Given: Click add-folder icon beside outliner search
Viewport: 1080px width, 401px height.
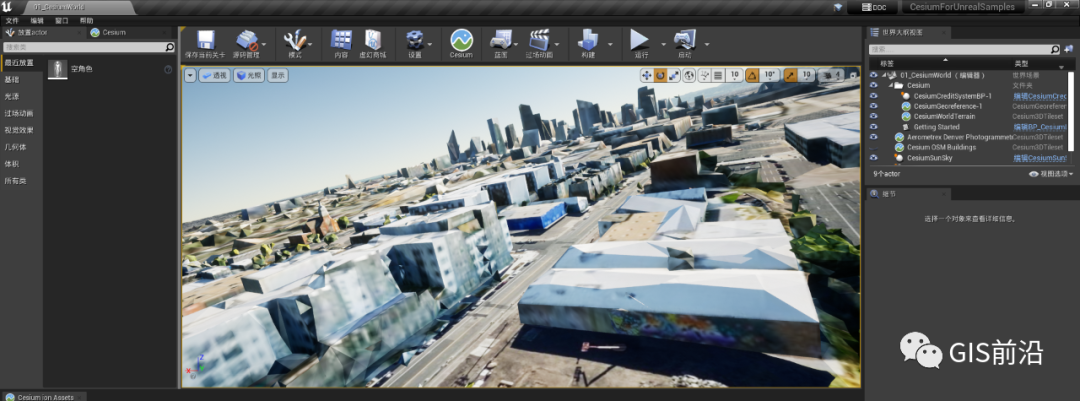Looking at the screenshot, I should 1068,49.
